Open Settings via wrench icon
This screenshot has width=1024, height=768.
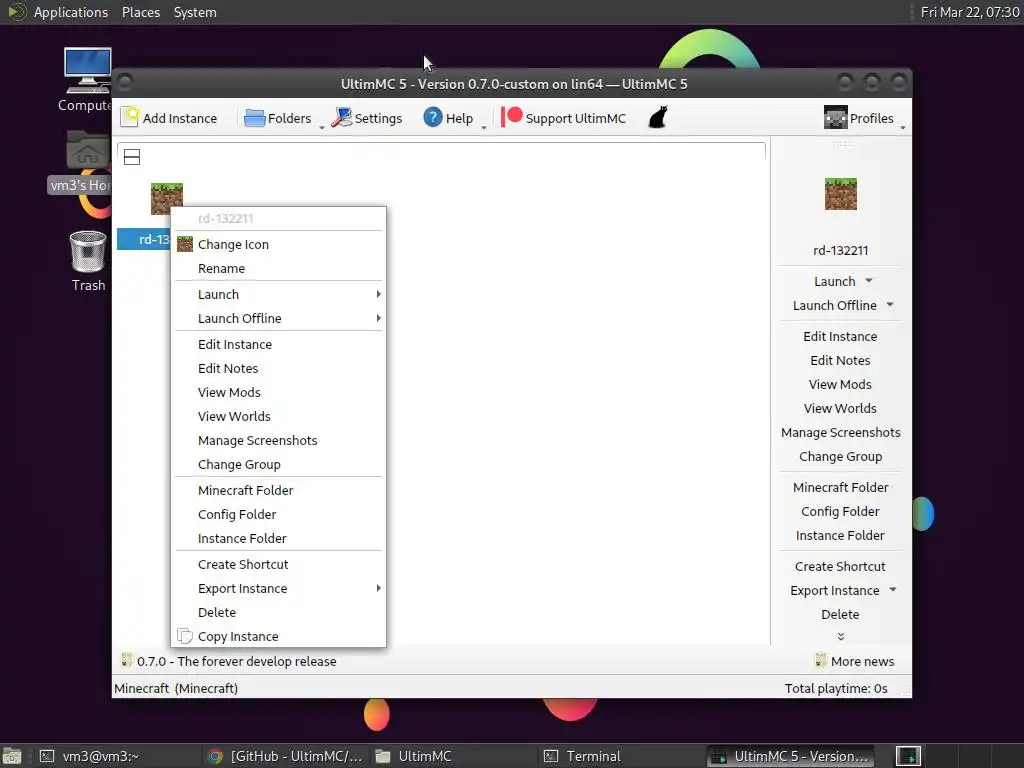(342, 118)
